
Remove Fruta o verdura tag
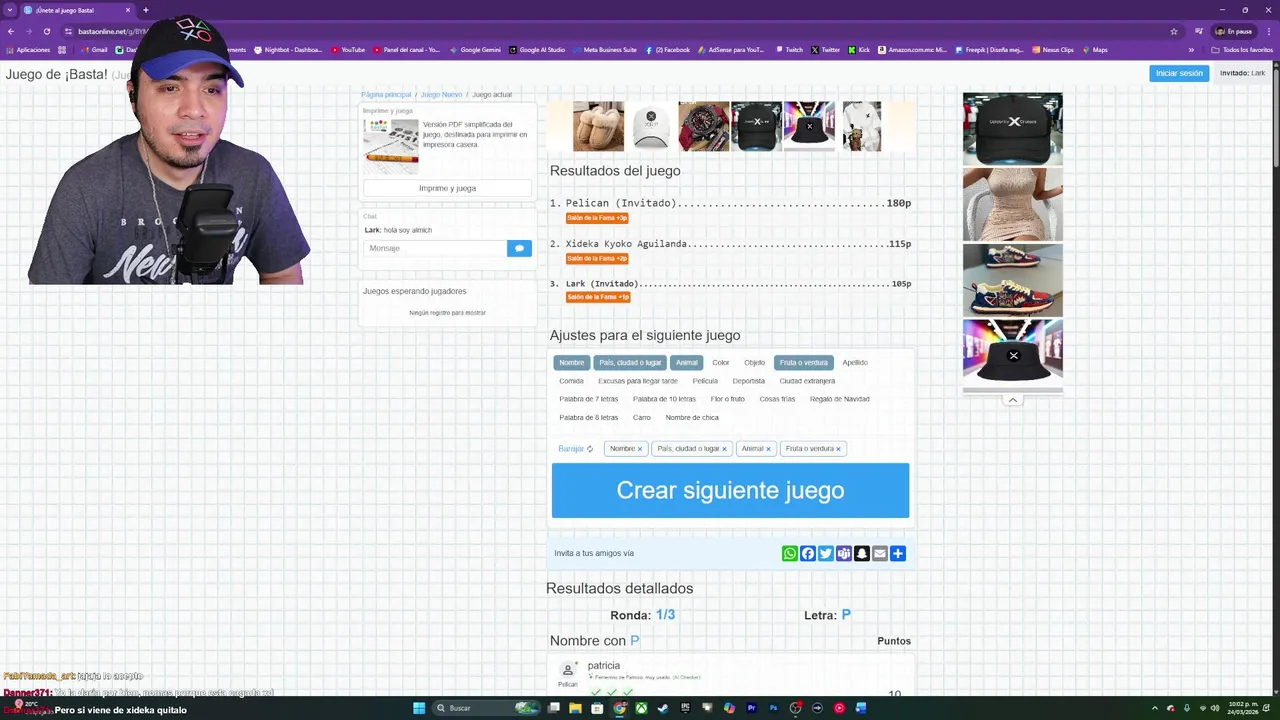838,449
